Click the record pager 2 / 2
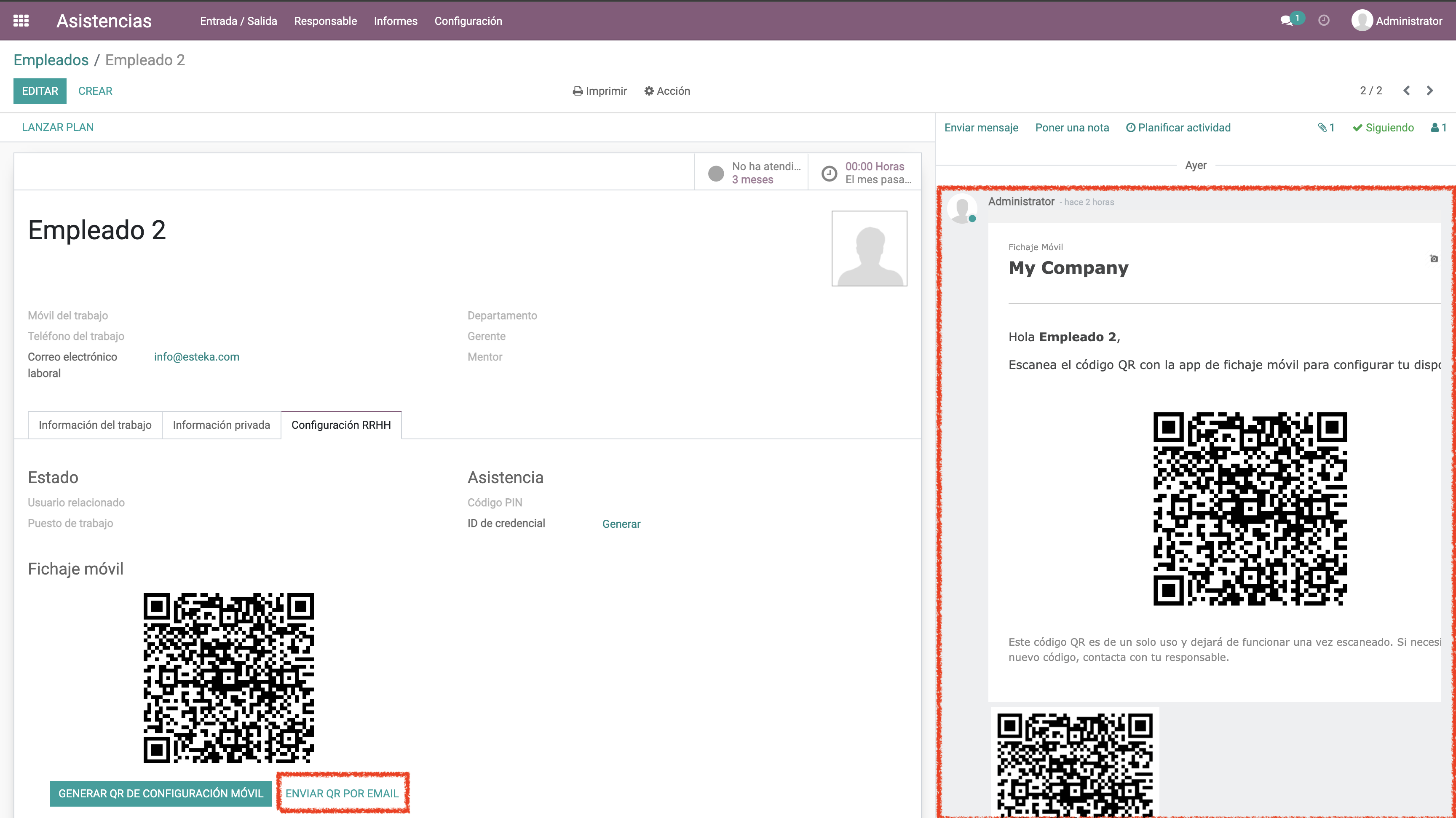Screen dimensions: 1456x818 pyautogui.click(x=1370, y=91)
